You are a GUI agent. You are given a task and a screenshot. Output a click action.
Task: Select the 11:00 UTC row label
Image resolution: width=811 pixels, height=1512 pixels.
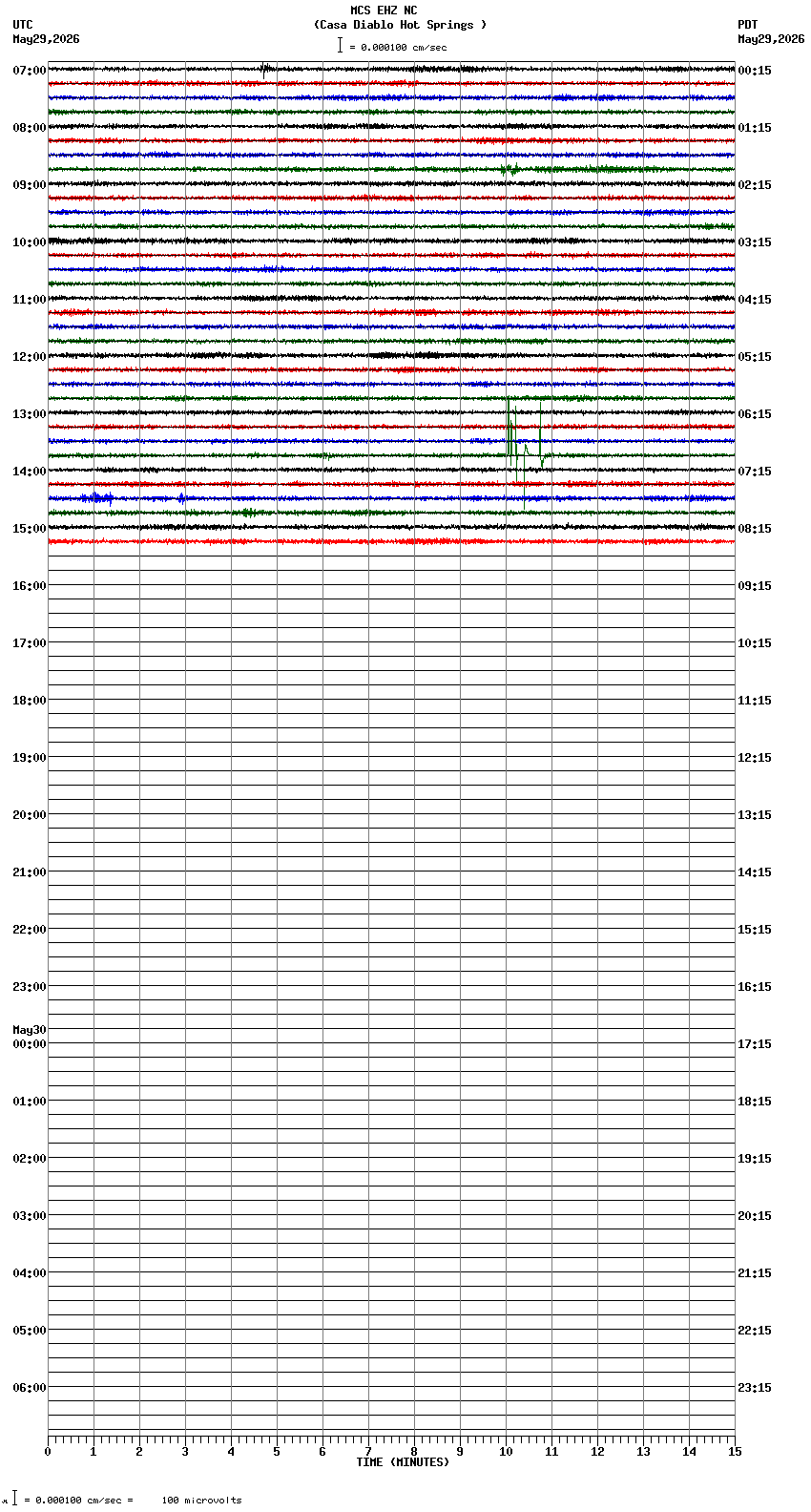pyautogui.click(x=30, y=299)
